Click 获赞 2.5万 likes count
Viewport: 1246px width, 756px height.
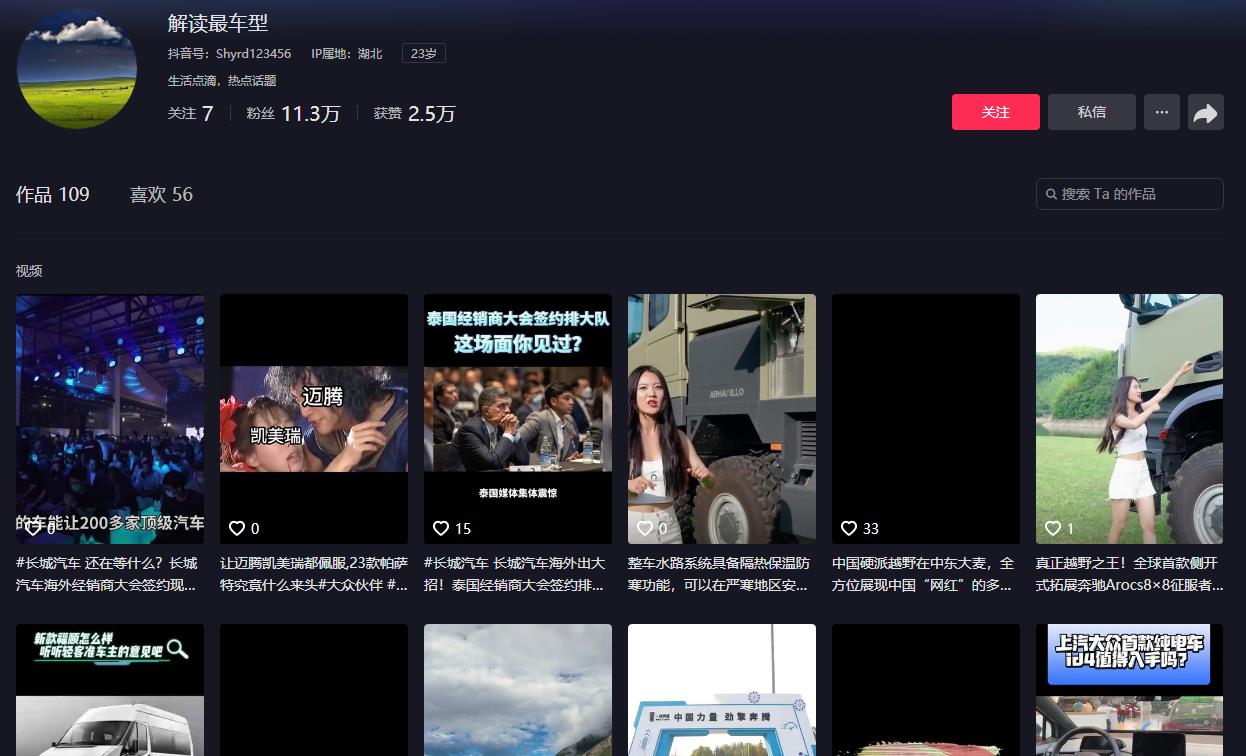click(414, 114)
